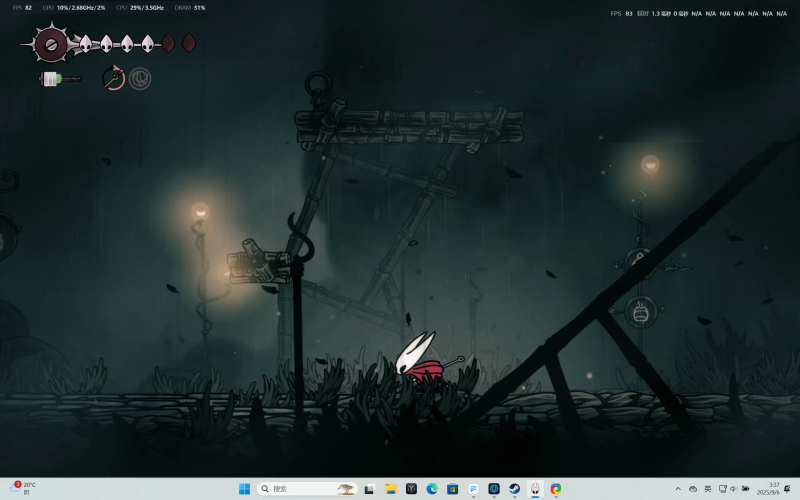
Task: Select the greyed-out silk skill crest icon
Action: point(140,79)
